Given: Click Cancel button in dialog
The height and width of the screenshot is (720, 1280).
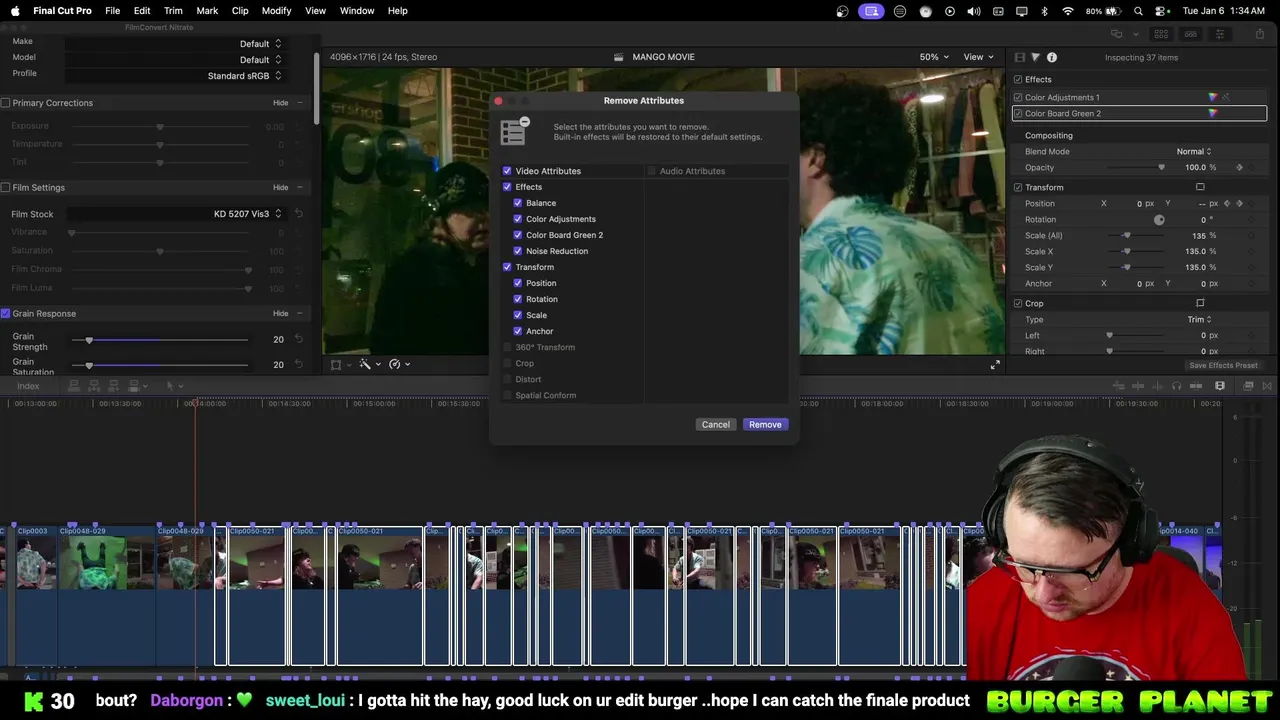Looking at the screenshot, I should point(716,424).
